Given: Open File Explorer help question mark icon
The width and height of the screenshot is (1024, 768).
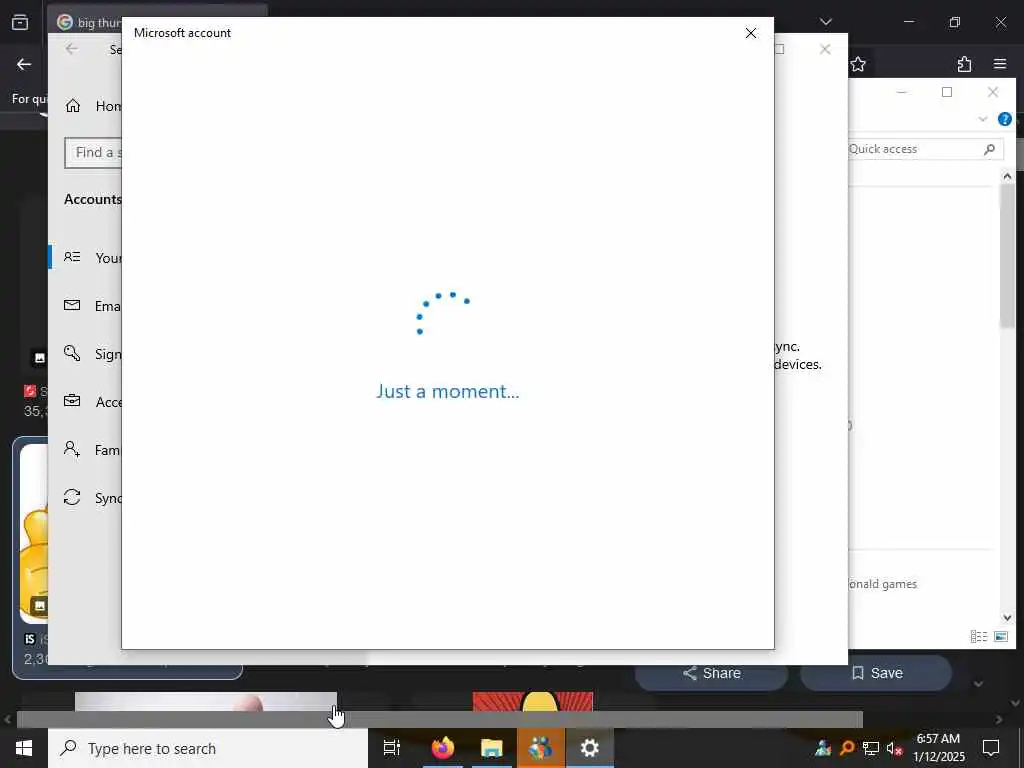Looking at the screenshot, I should [x=1004, y=119].
